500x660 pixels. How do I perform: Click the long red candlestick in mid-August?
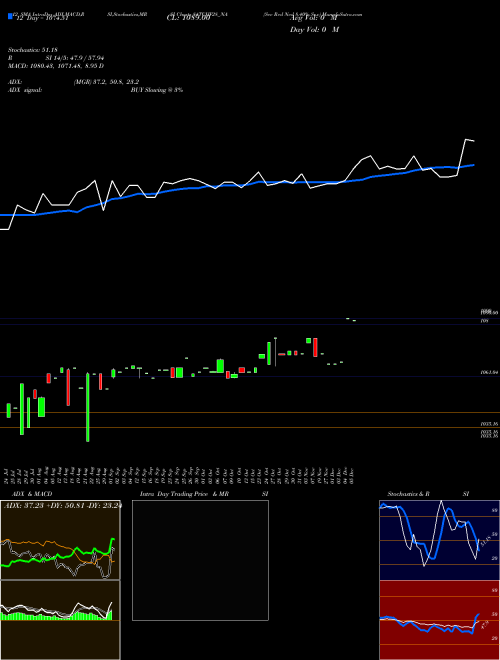pos(68,387)
